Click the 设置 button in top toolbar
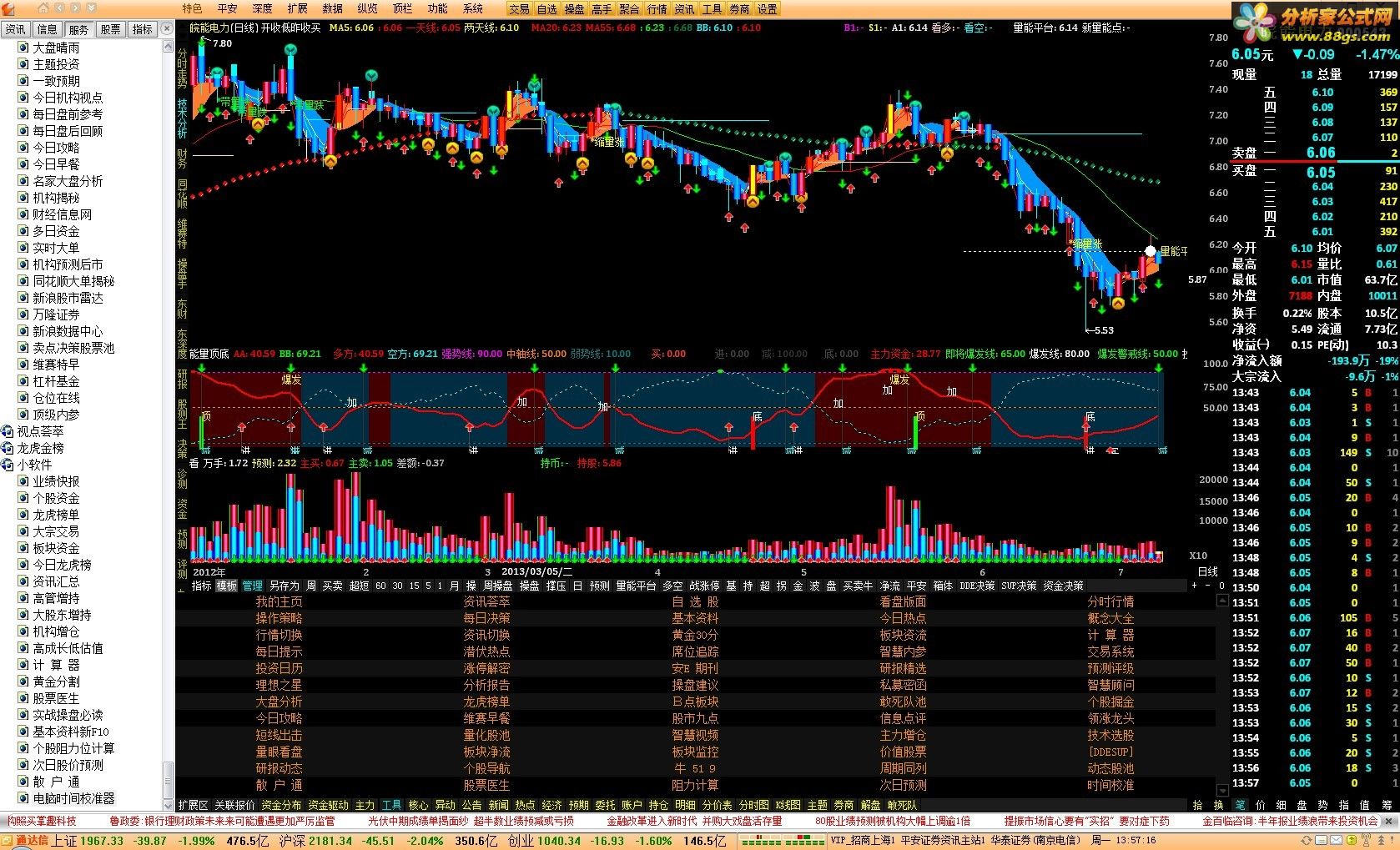Screen dimensions: 1400x850 (x=767, y=9)
